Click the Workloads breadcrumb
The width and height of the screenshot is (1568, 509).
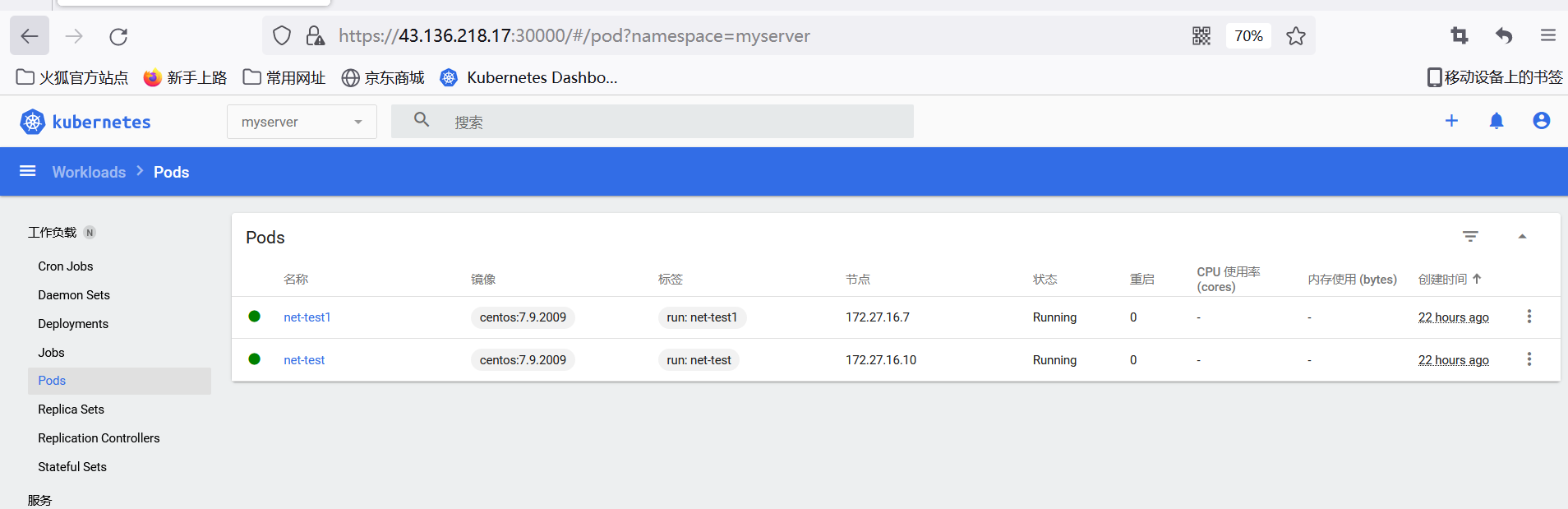[x=89, y=172]
